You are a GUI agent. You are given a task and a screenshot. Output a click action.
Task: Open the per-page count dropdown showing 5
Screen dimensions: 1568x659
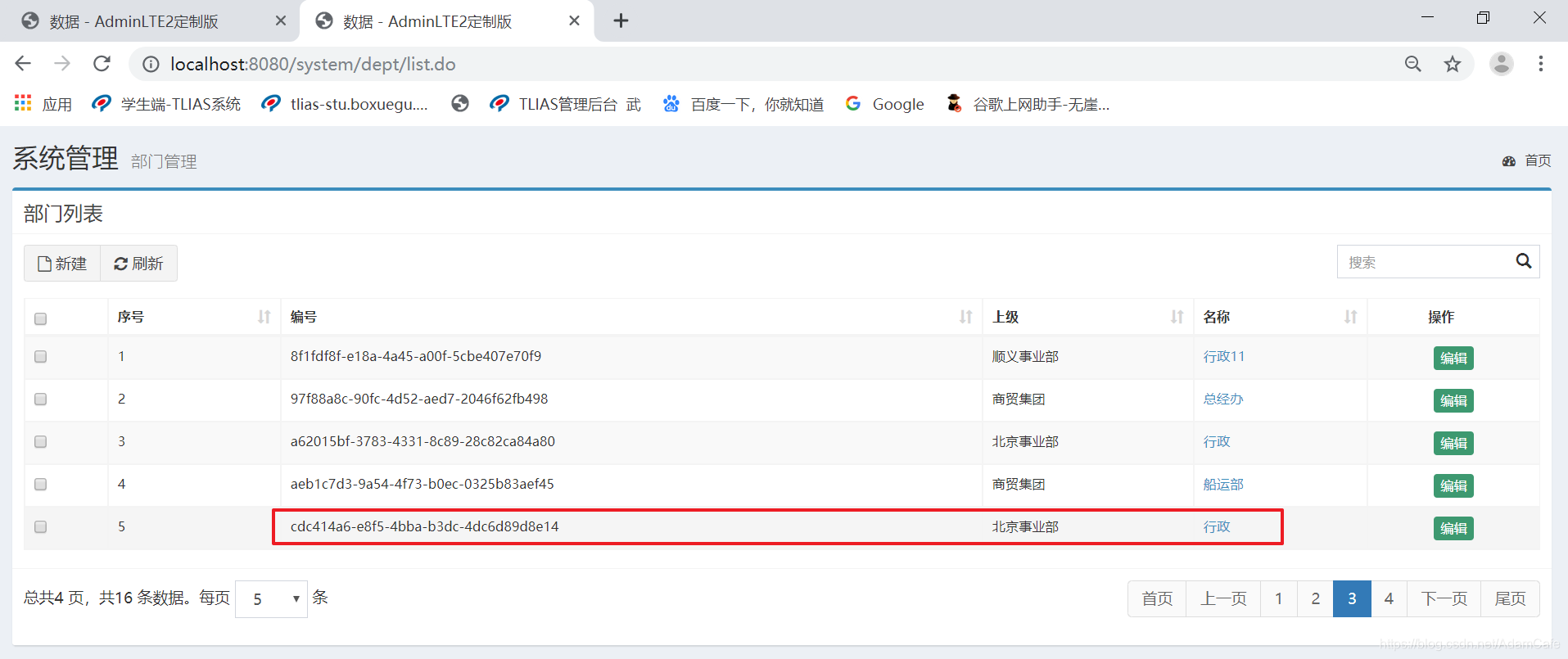point(271,599)
